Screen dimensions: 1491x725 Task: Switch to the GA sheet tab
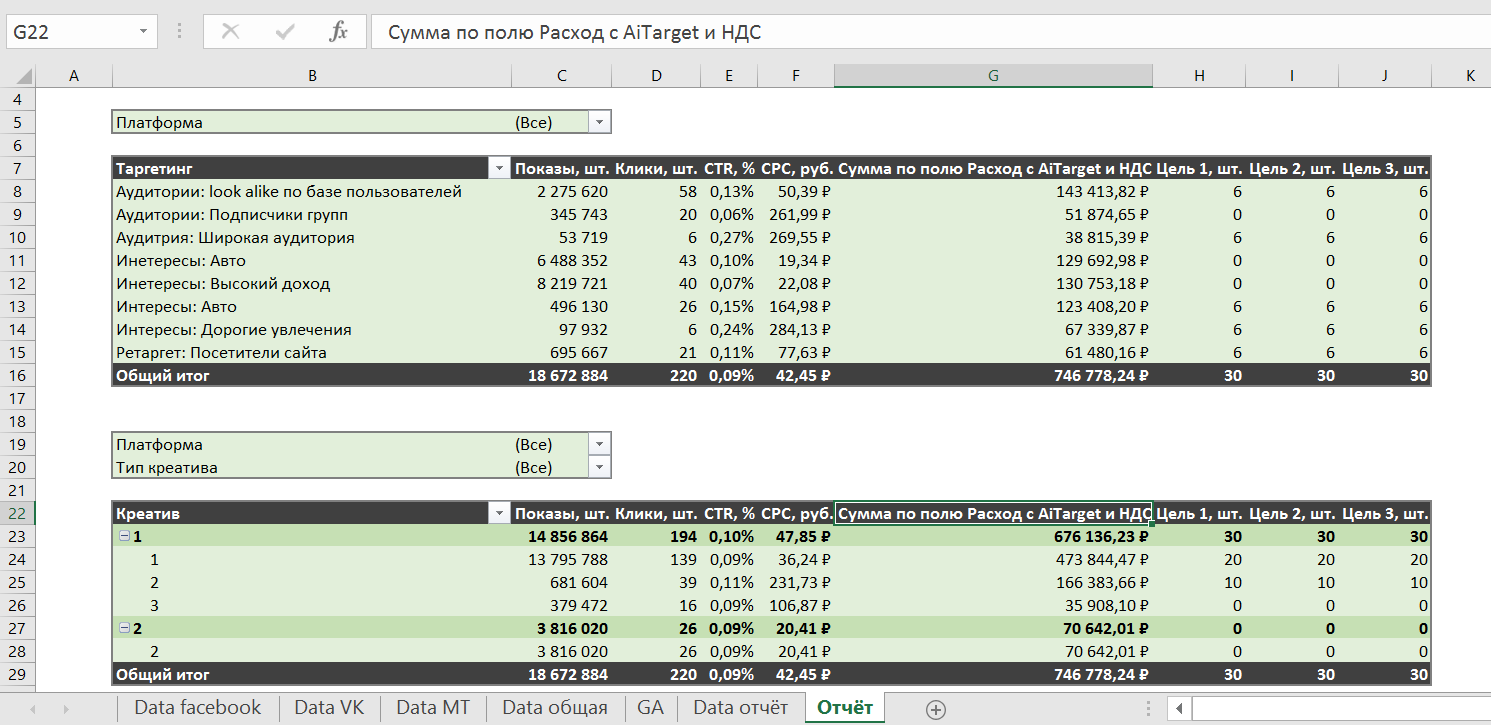pyautogui.click(x=650, y=708)
